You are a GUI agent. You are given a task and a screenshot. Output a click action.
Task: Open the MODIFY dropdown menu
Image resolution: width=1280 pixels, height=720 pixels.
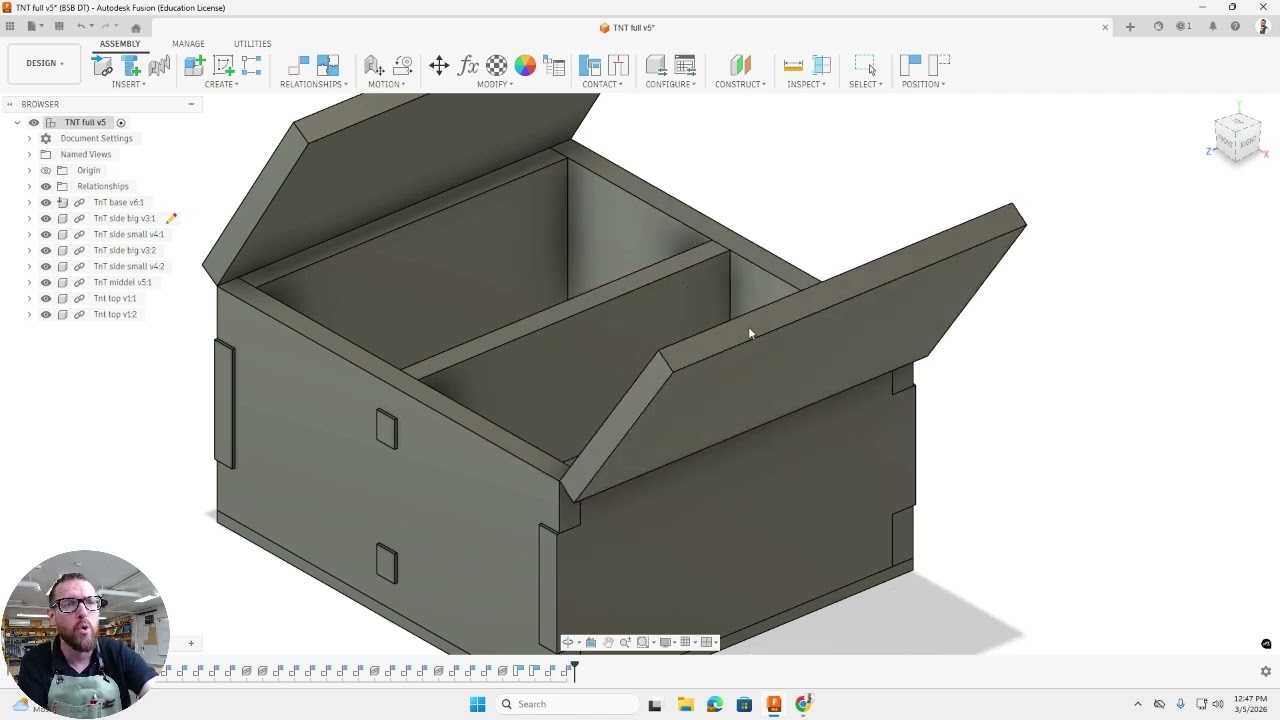click(x=495, y=84)
